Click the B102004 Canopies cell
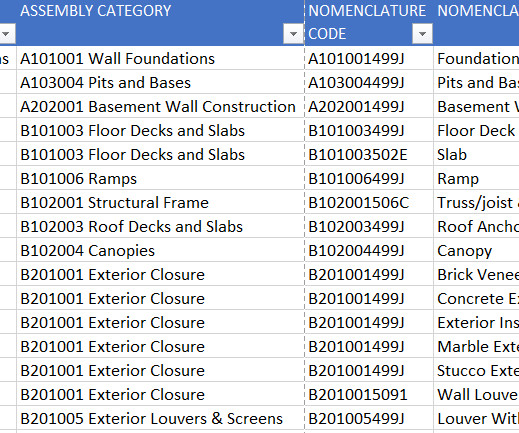The image size is (519, 433). tap(160, 250)
